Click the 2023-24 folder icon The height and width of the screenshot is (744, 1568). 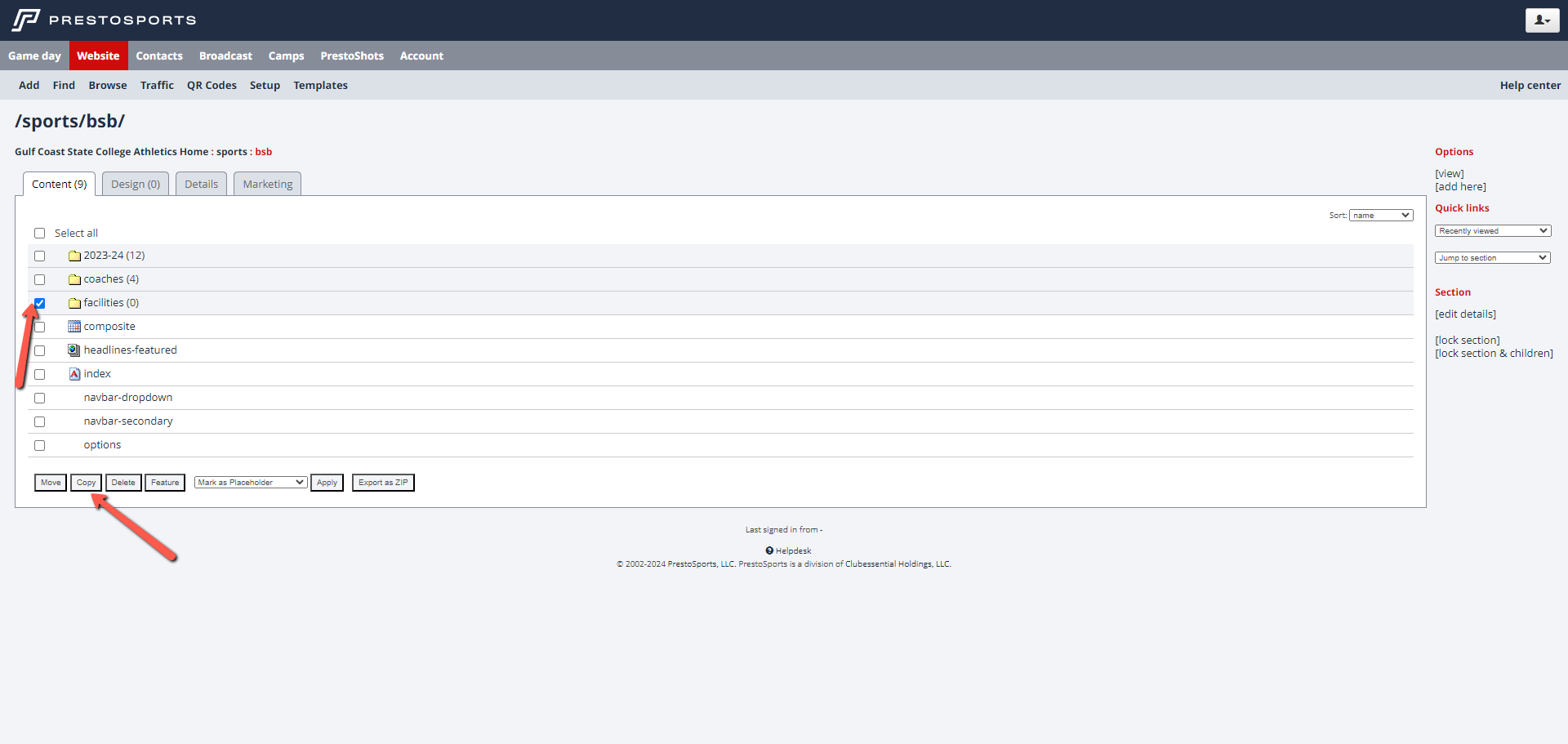pyautogui.click(x=74, y=256)
